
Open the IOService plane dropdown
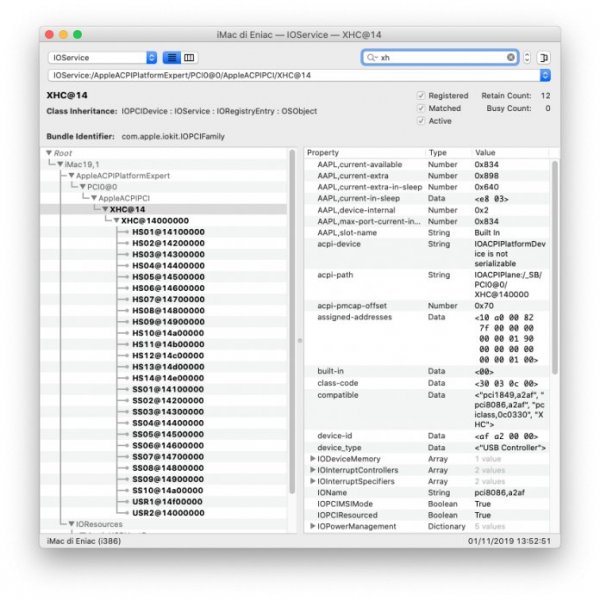point(102,58)
